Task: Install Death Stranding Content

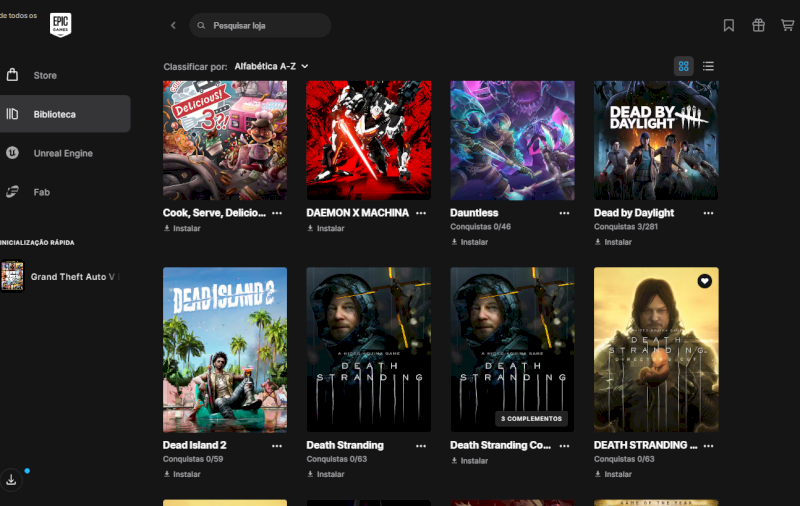Action: point(469,461)
